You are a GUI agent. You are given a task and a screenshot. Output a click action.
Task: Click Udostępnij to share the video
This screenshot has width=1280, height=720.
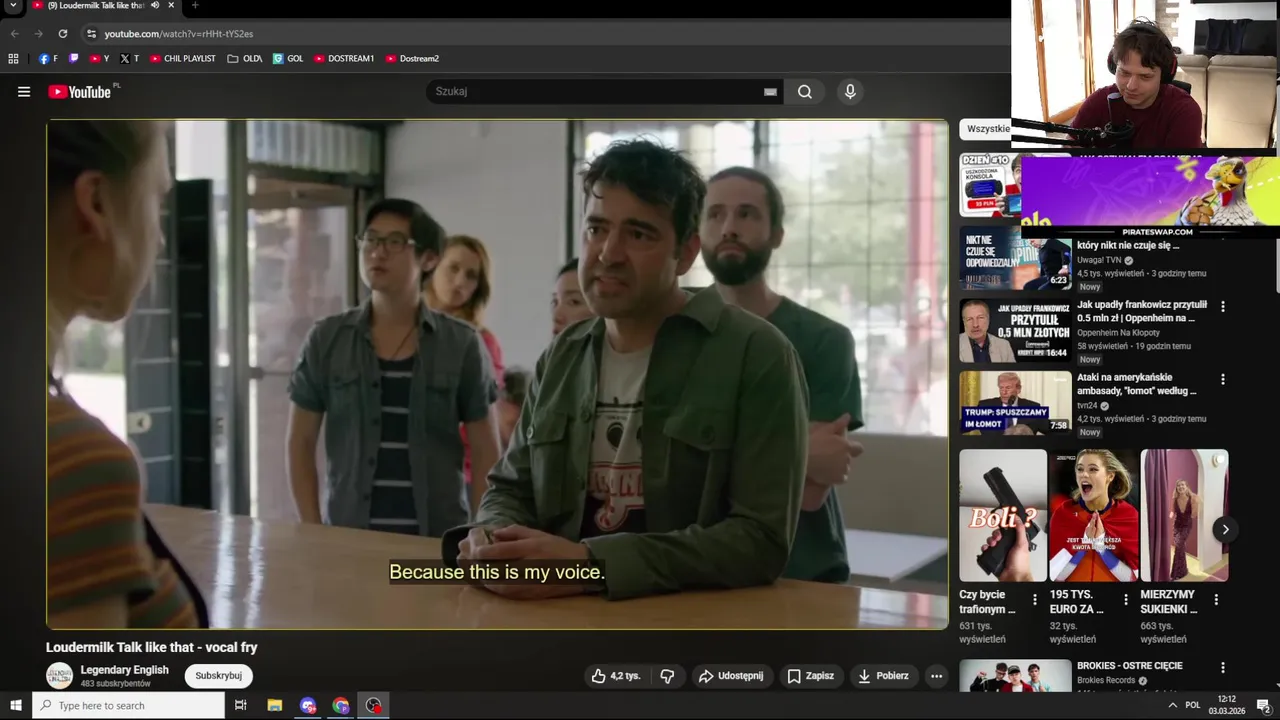pyautogui.click(x=731, y=676)
